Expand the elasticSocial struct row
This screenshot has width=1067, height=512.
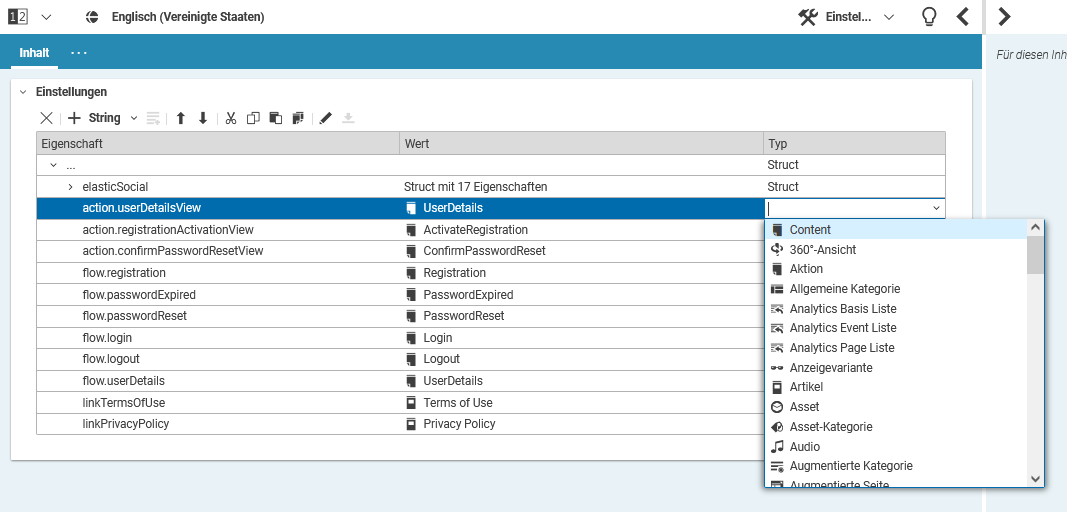[x=70, y=187]
